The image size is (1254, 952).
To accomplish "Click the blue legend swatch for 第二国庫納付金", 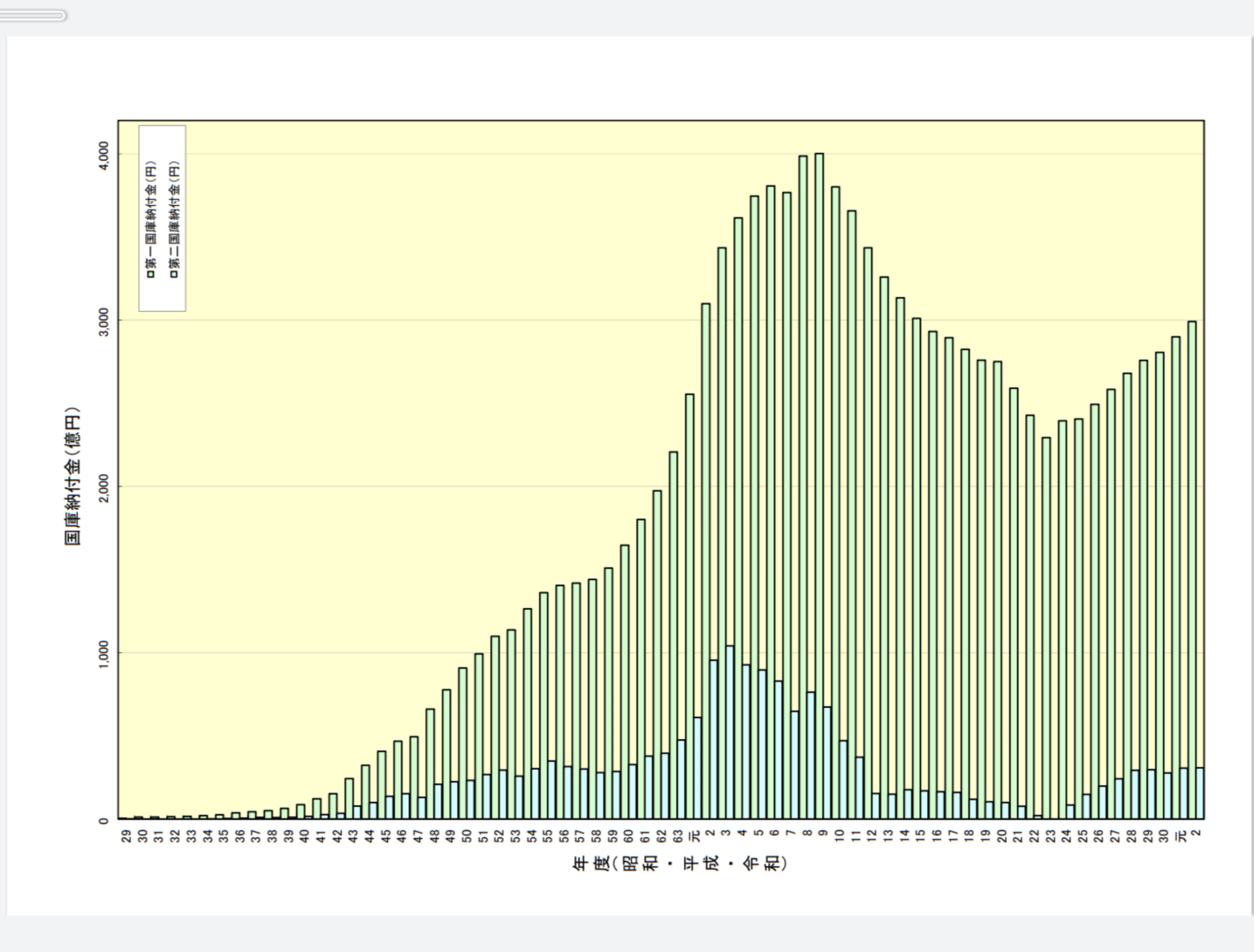I will pyautogui.click(x=175, y=274).
